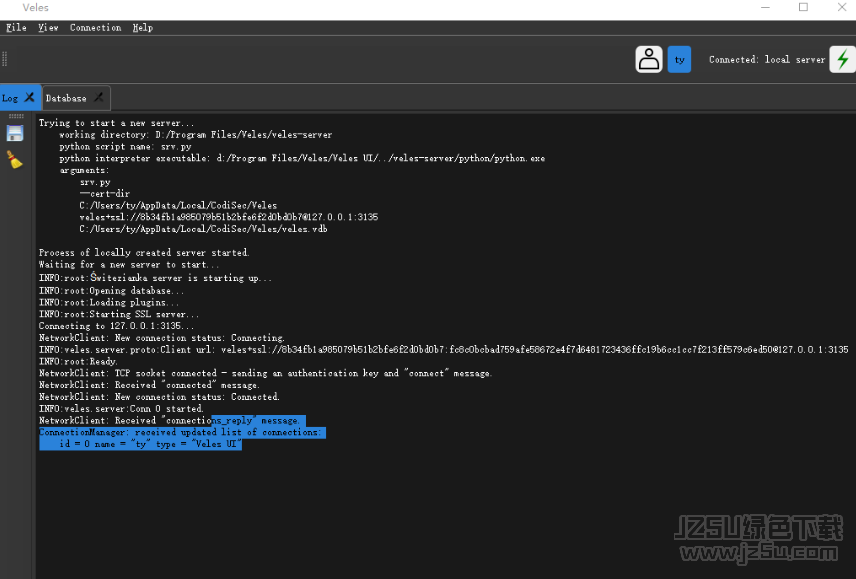
Task: Click the 'Process of locally created server started' line
Action: (144, 253)
